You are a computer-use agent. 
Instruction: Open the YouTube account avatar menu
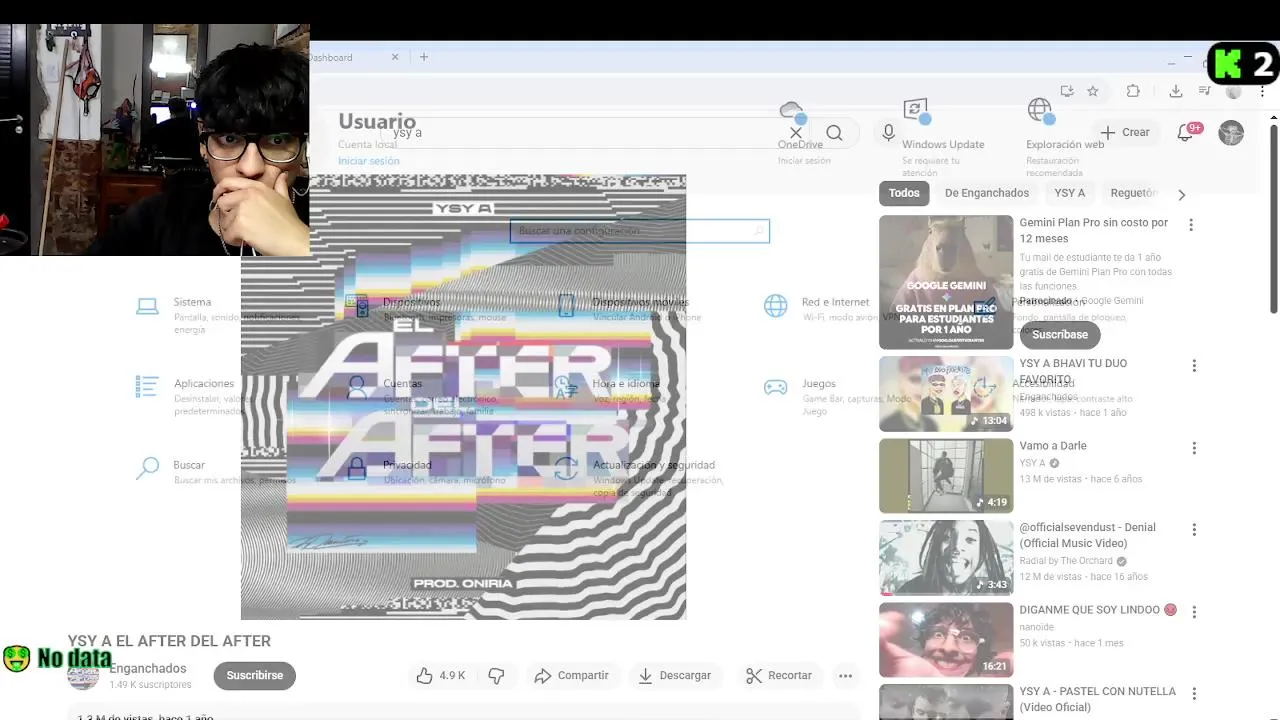(1231, 132)
